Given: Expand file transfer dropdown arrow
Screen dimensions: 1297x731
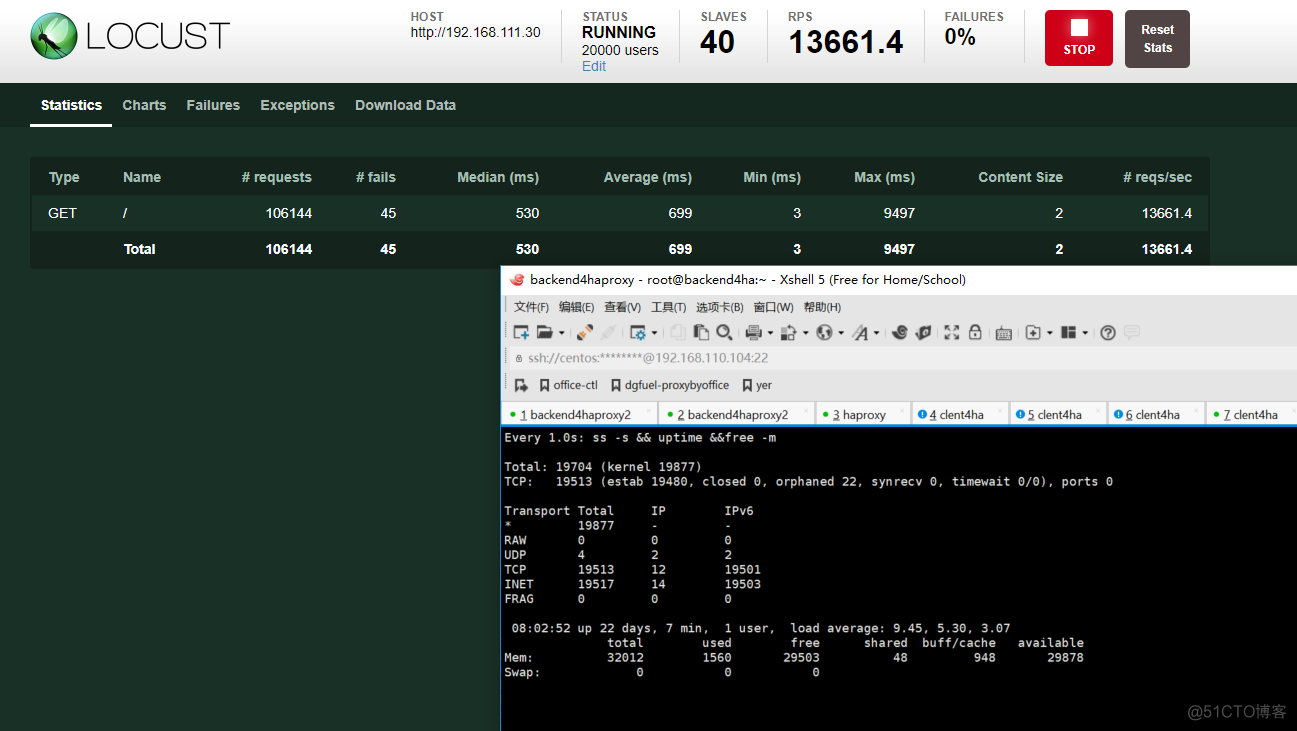Looking at the screenshot, I should click(805, 333).
